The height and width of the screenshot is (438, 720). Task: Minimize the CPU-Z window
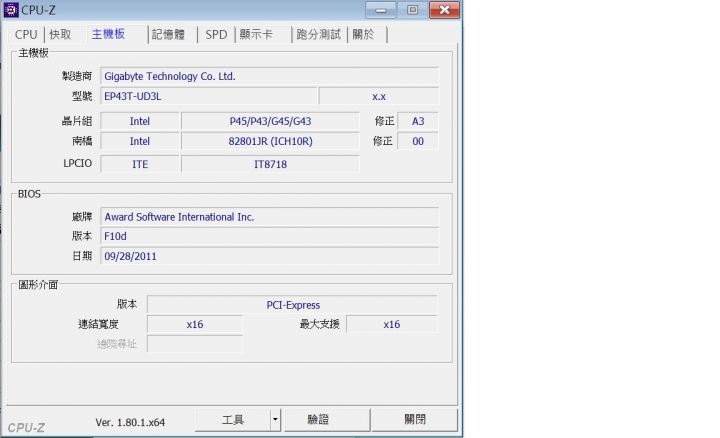[381, 10]
